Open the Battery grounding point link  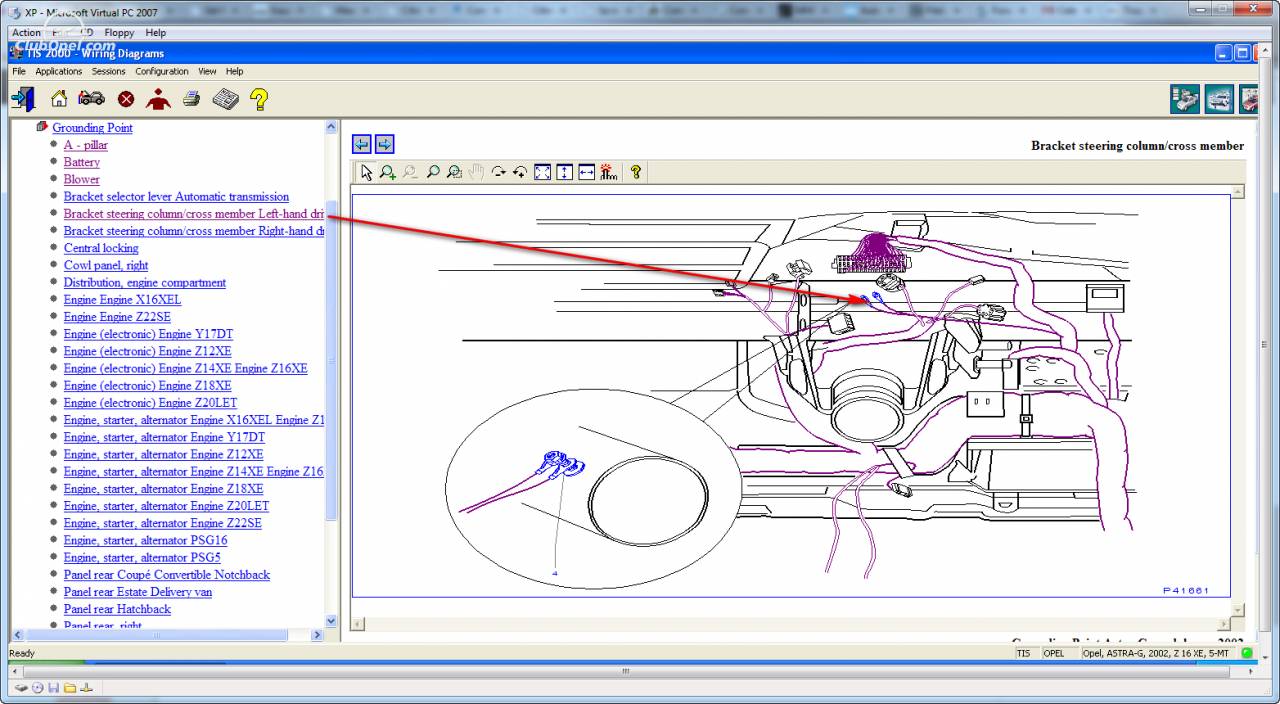pyautogui.click(x=82, y=162)
